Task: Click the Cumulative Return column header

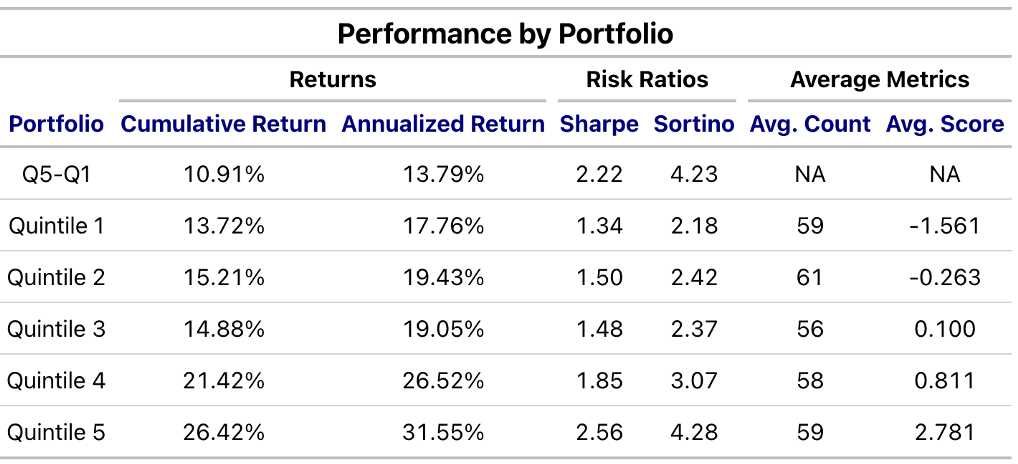Action: click(223, 125)
